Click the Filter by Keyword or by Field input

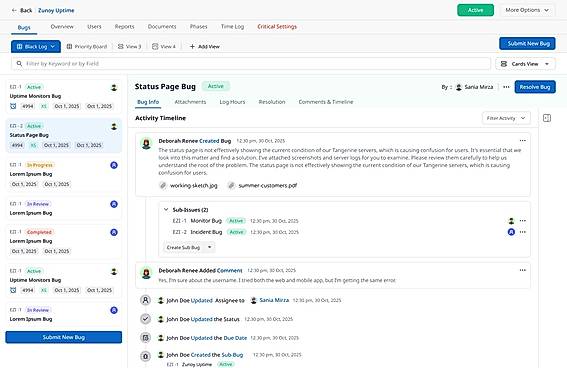251,64
